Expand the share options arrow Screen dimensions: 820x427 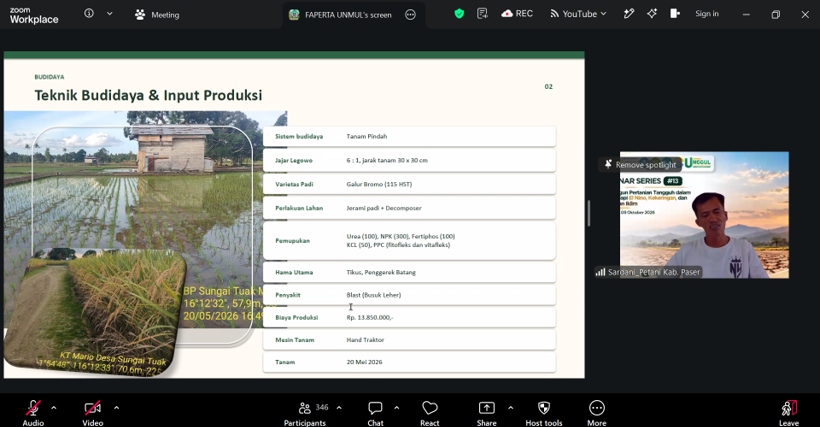pos(510,408)
